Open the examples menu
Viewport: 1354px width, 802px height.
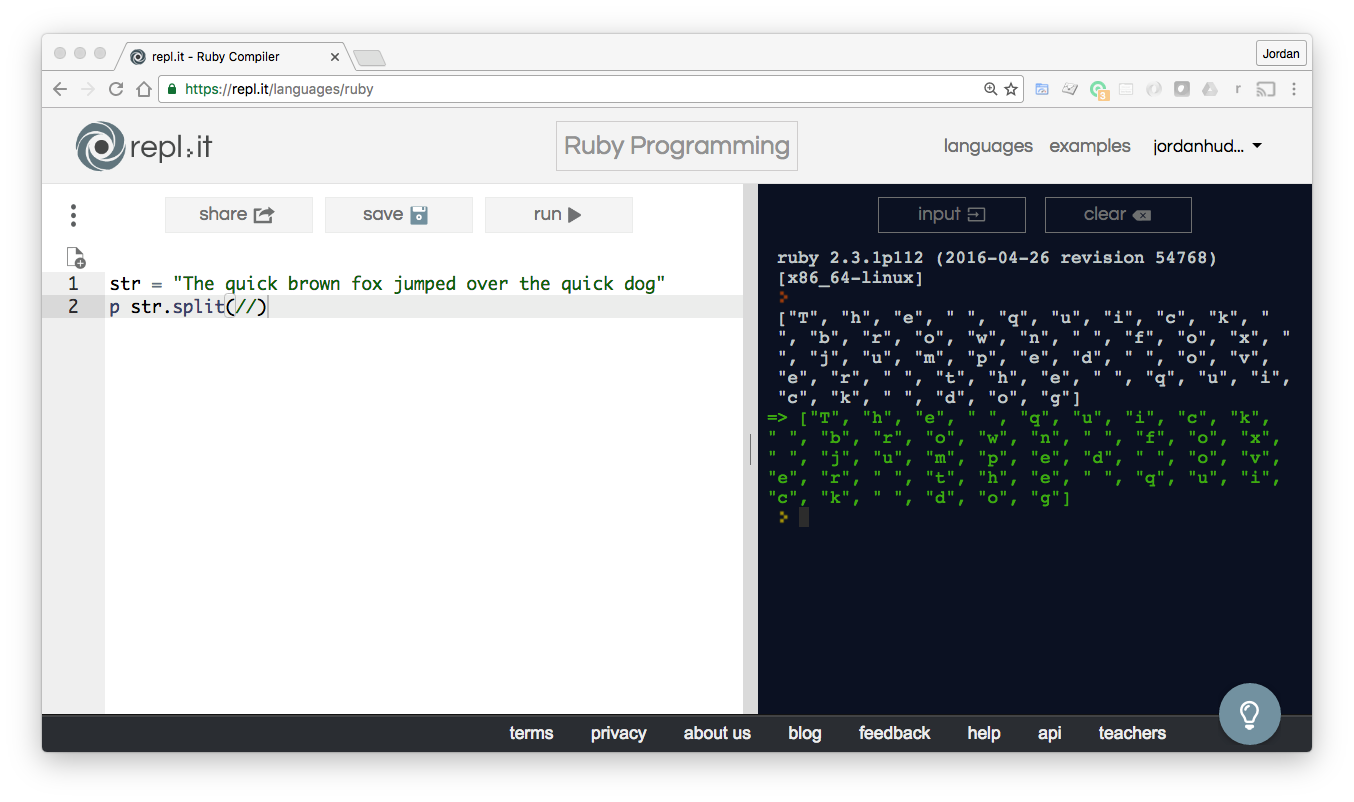[1089, 146]
